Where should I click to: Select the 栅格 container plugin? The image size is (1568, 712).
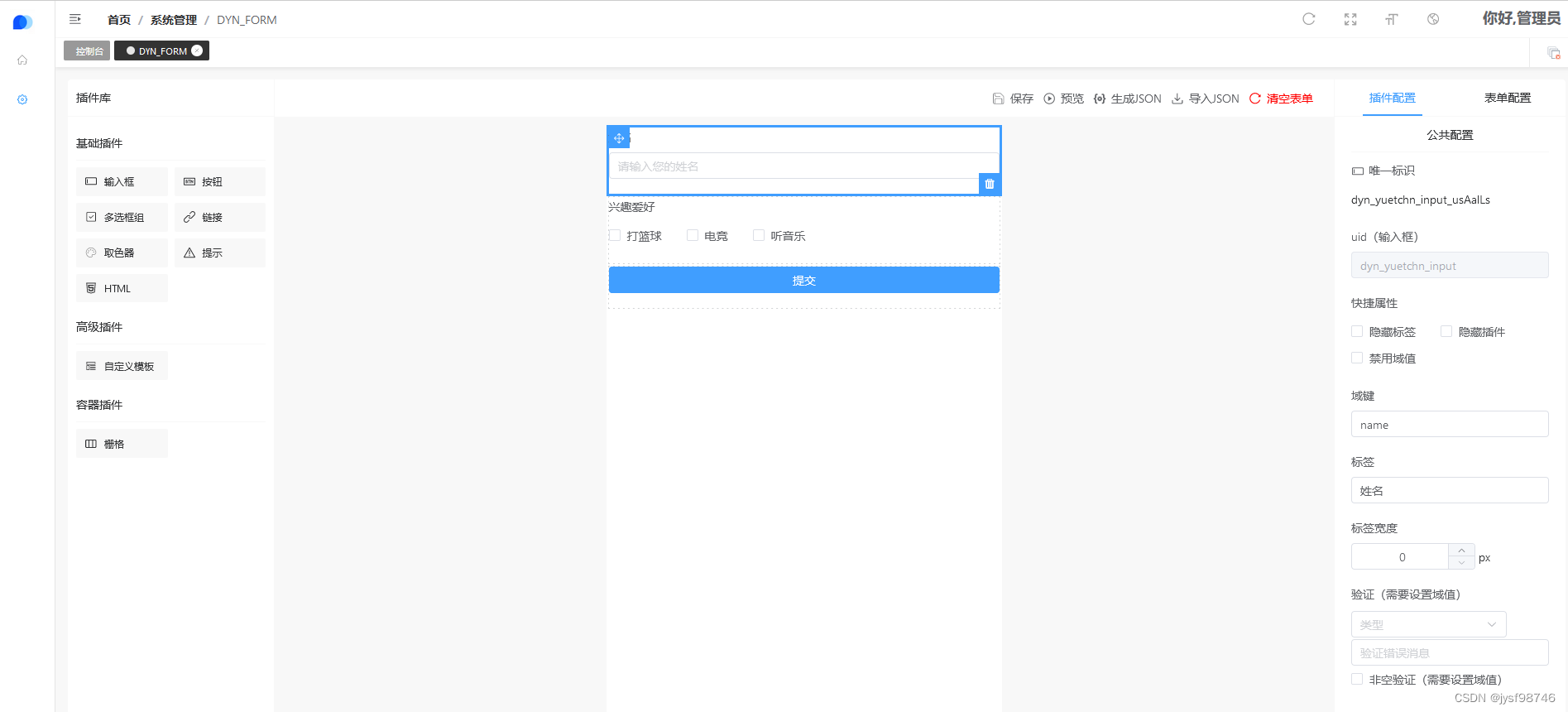coord(122,444)
